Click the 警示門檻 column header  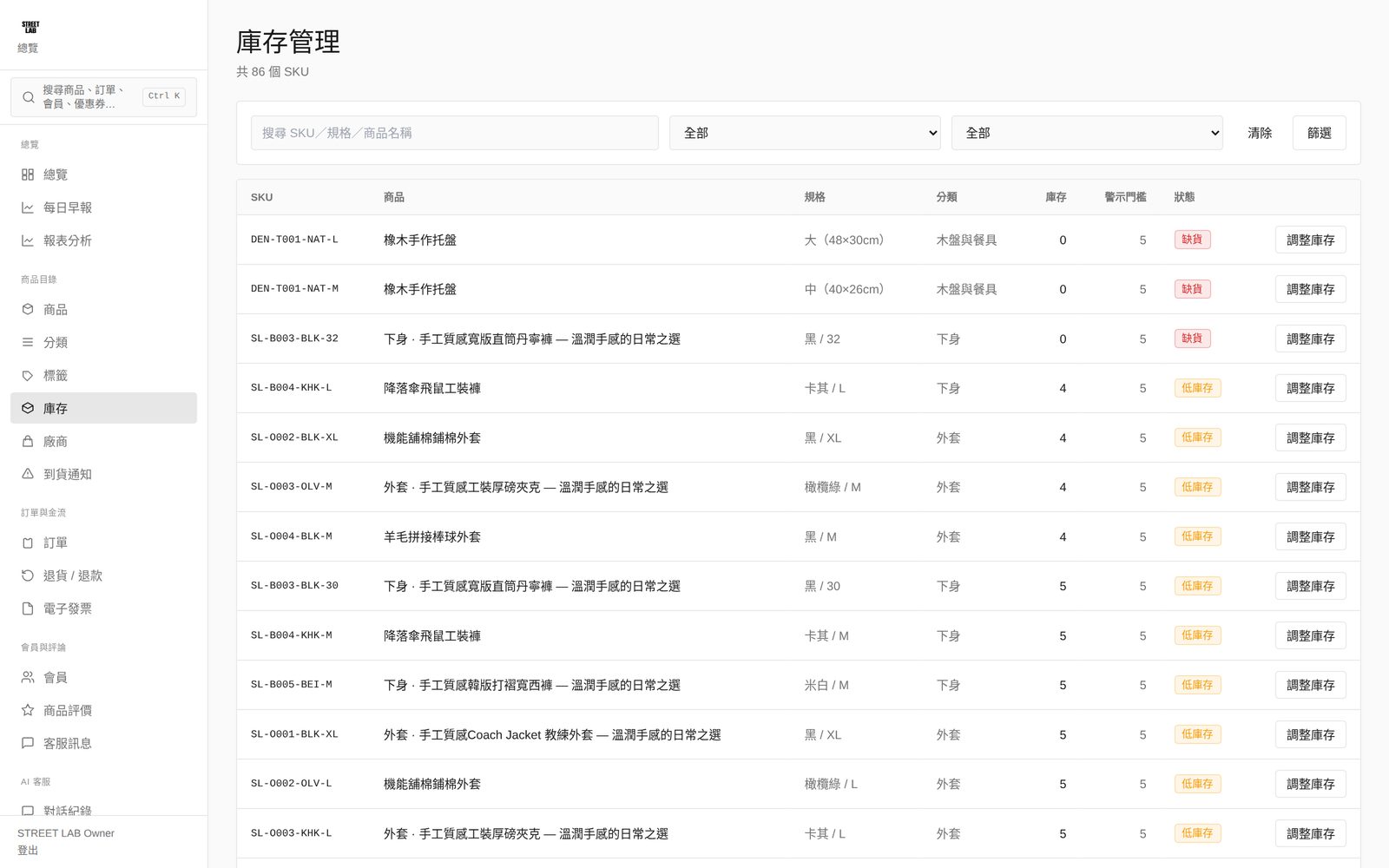point(1125,197)
